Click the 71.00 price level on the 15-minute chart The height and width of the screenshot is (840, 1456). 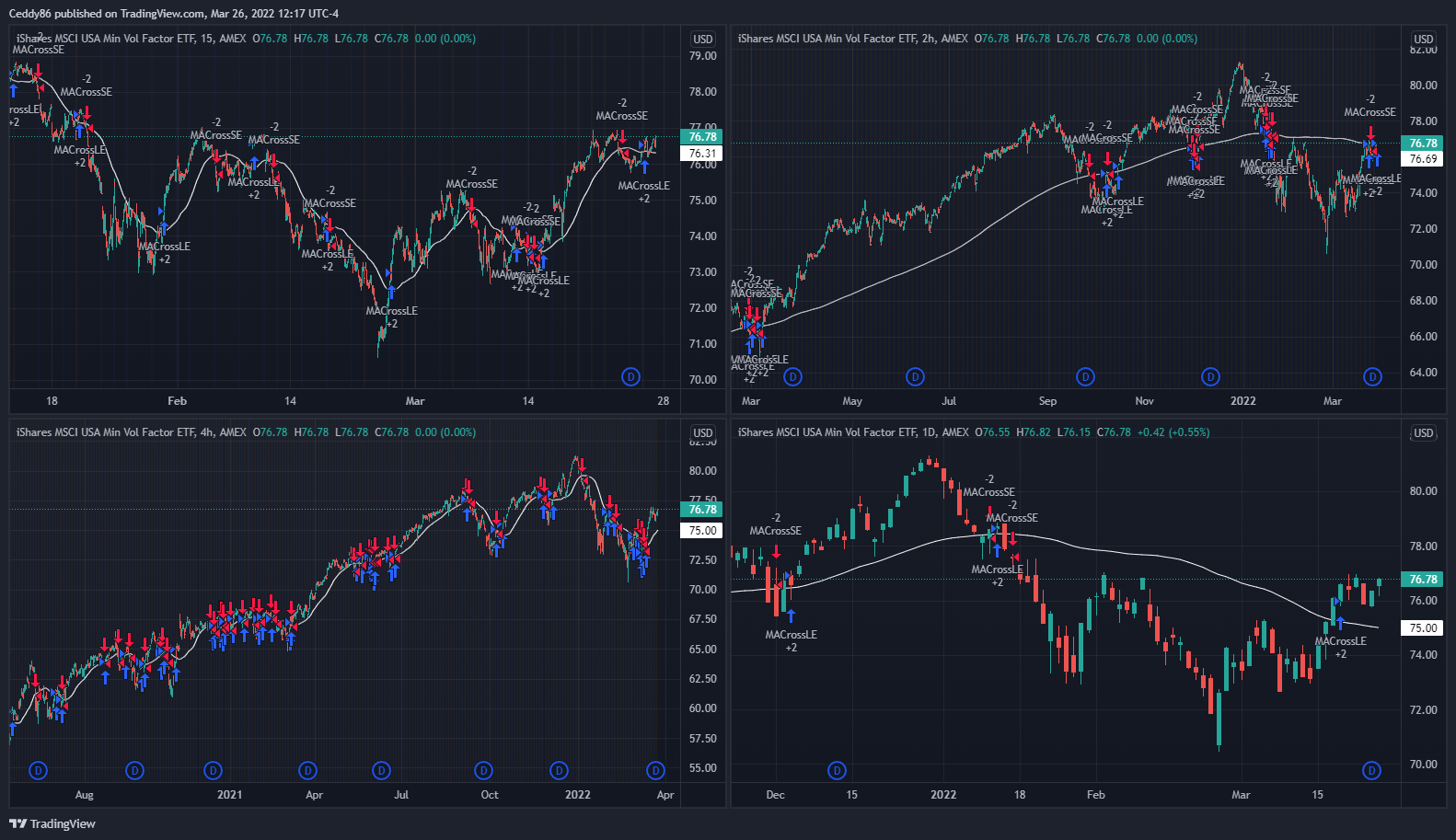pos(702,344)
